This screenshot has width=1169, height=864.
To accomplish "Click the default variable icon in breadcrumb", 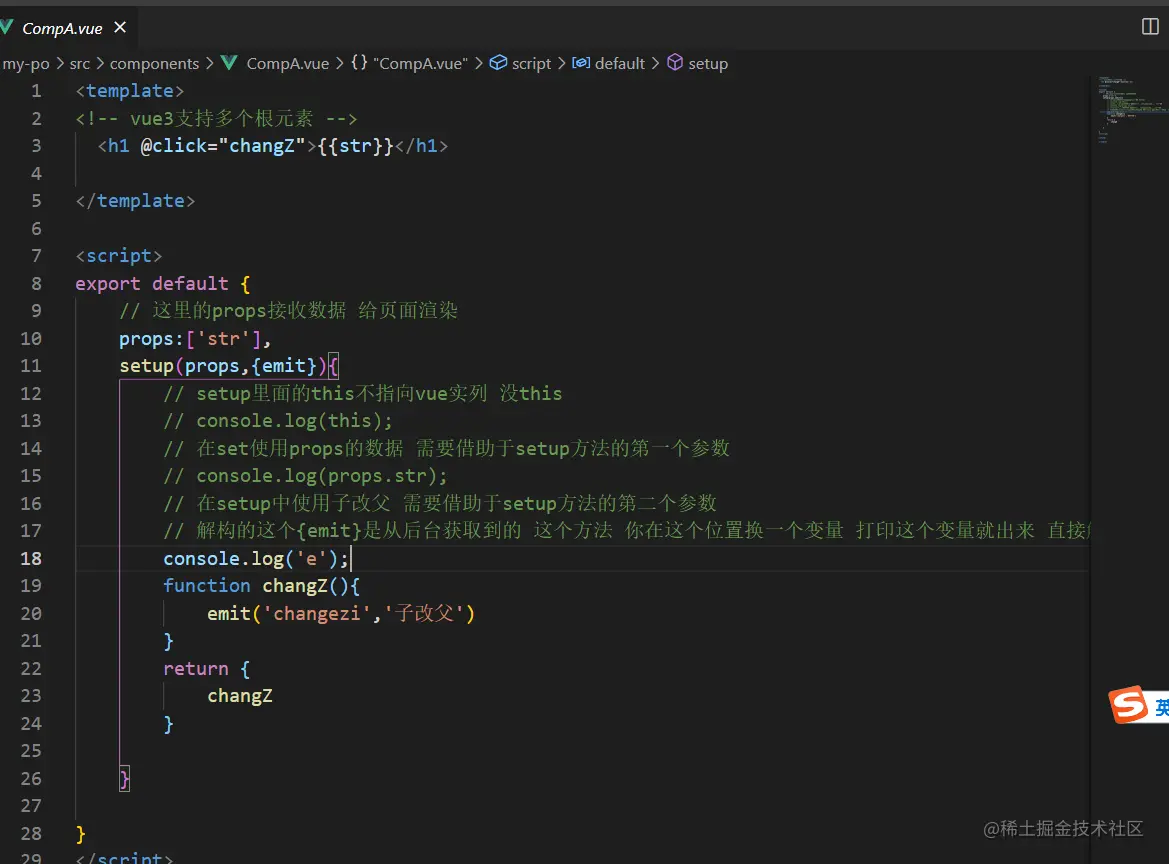I will point(581,63).
